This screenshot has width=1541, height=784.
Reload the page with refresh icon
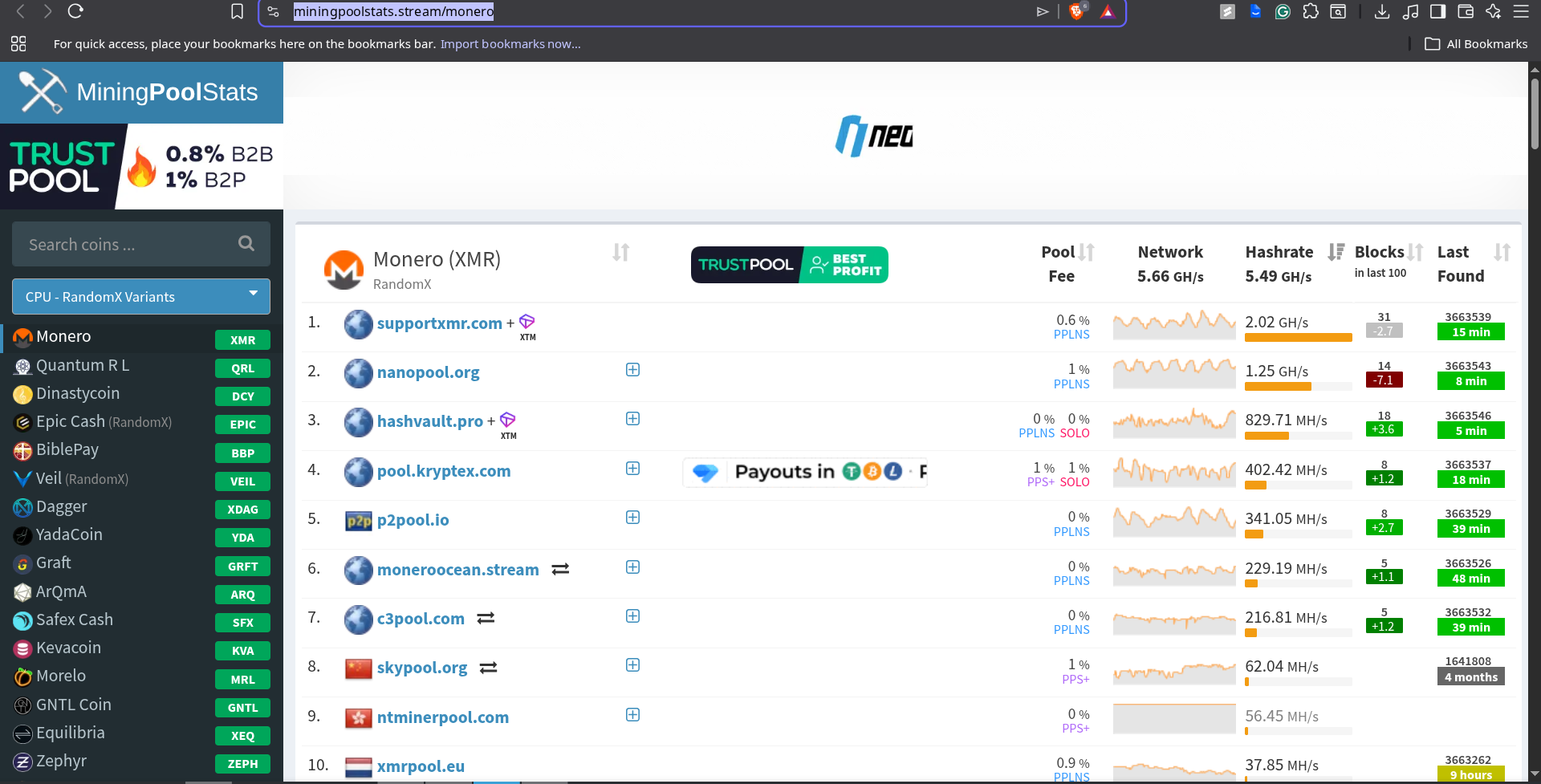(x=75, y=11)
